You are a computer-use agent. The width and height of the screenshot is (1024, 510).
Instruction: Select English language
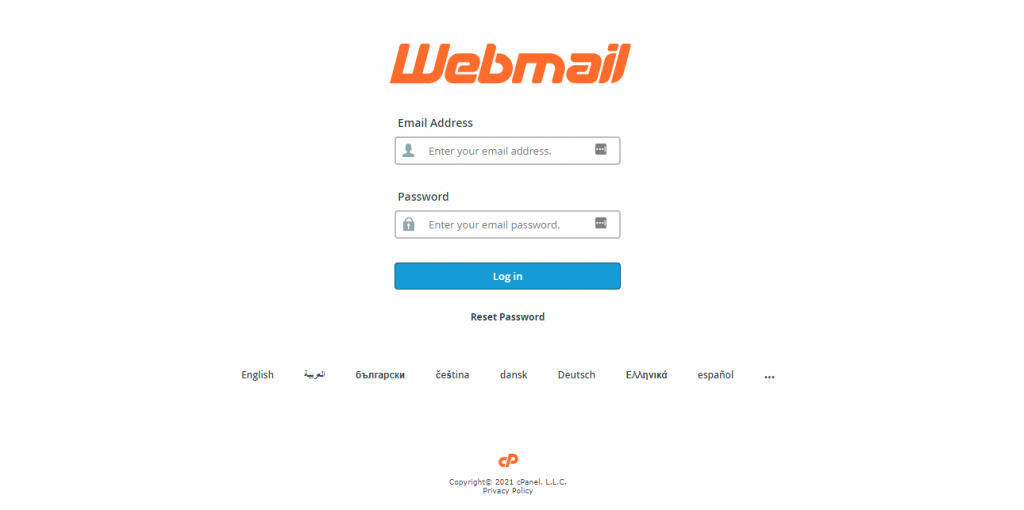tap(257, 375)
